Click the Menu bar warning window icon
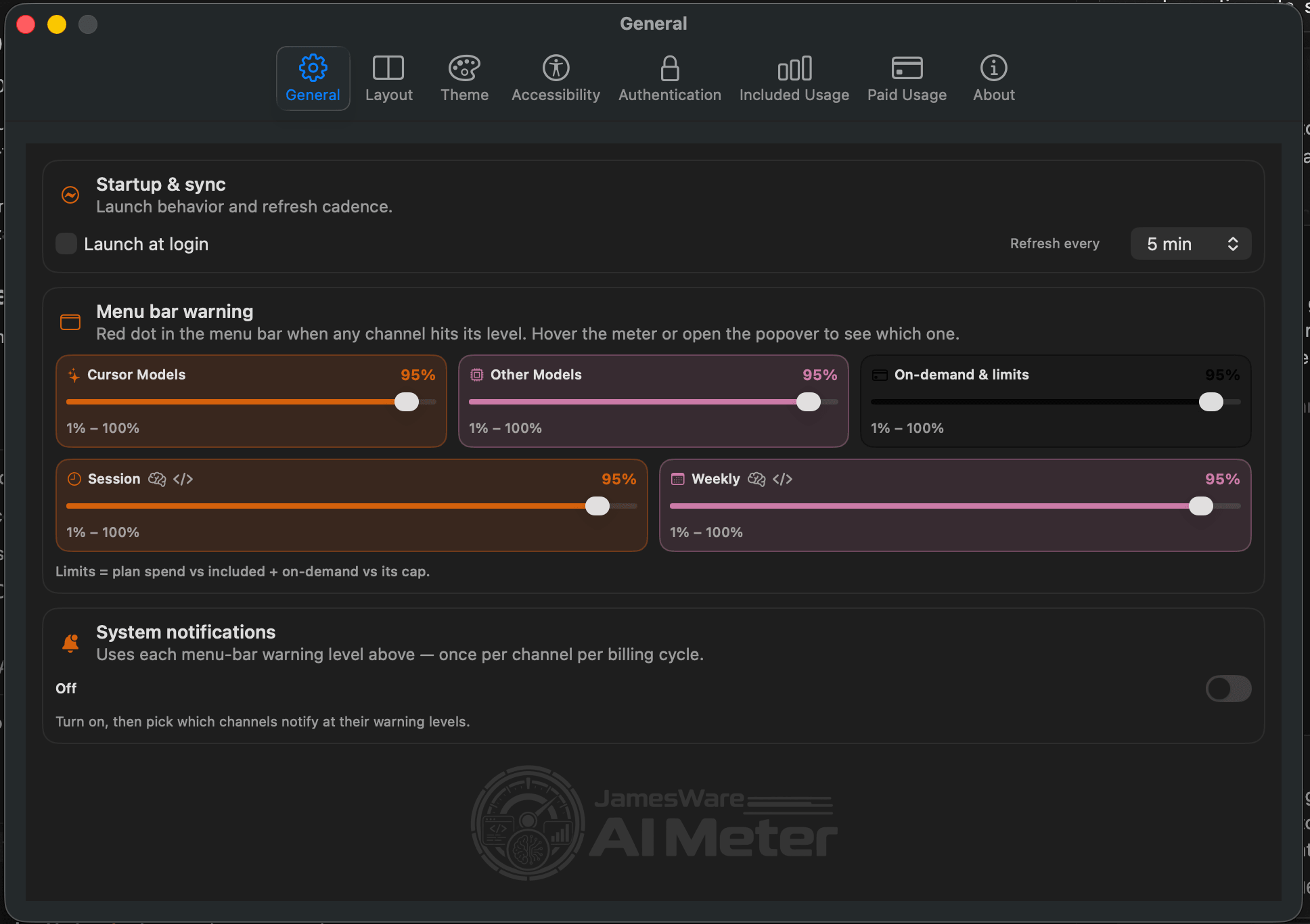This screenshot has height=924, width=1310. tap(70, 322)
